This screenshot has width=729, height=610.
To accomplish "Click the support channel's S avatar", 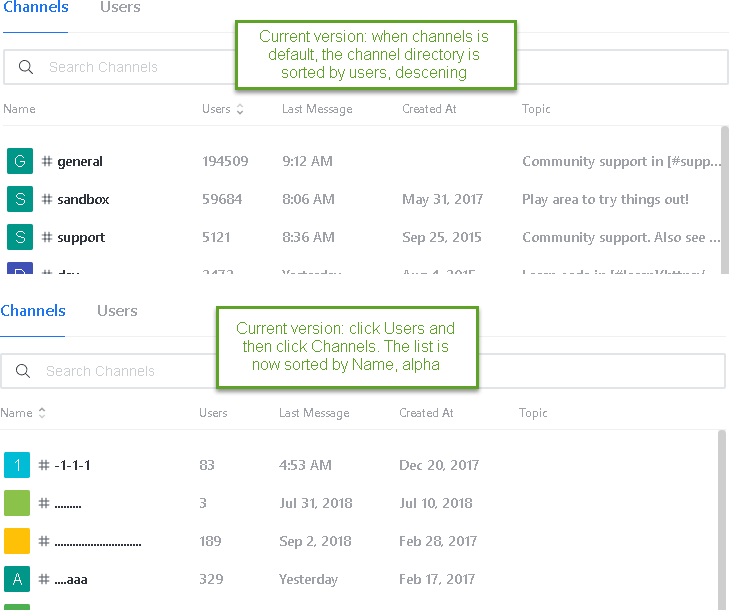I will 19,237.
